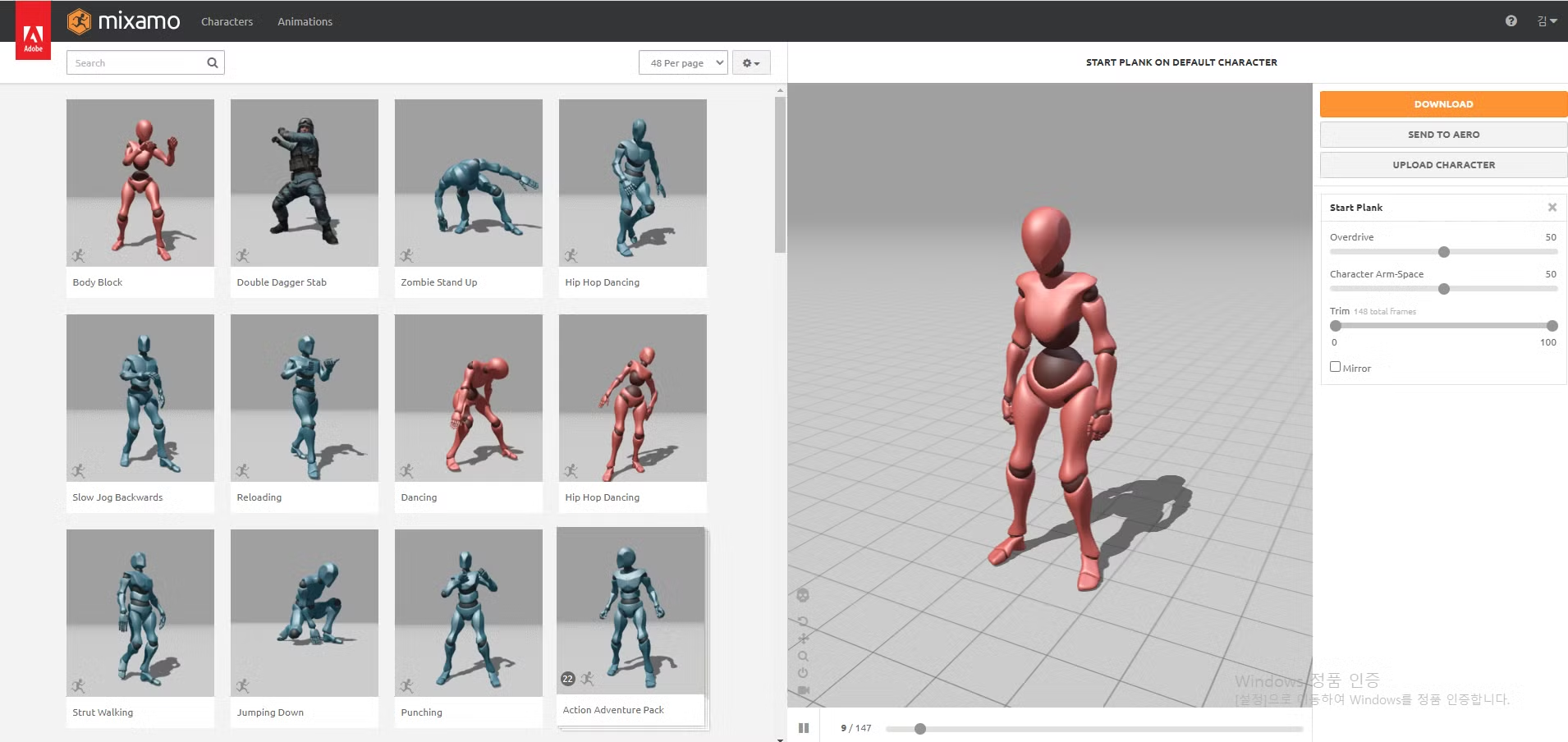Enable the Mirror checkbox
The image size is (1568, 742).
point(1335,367)
